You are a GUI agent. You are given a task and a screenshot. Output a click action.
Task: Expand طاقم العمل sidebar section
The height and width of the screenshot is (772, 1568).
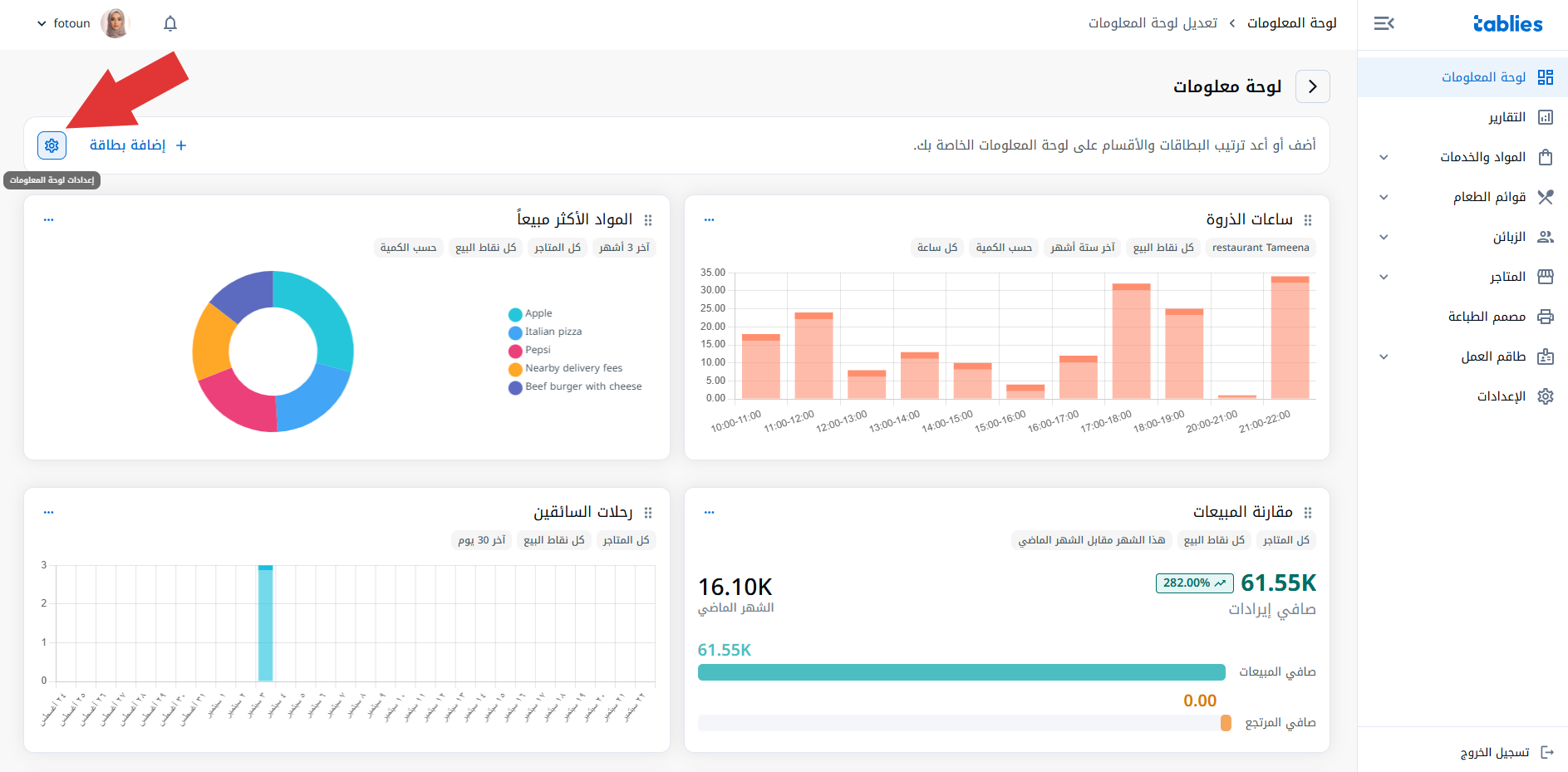[x=1384, y=356]
